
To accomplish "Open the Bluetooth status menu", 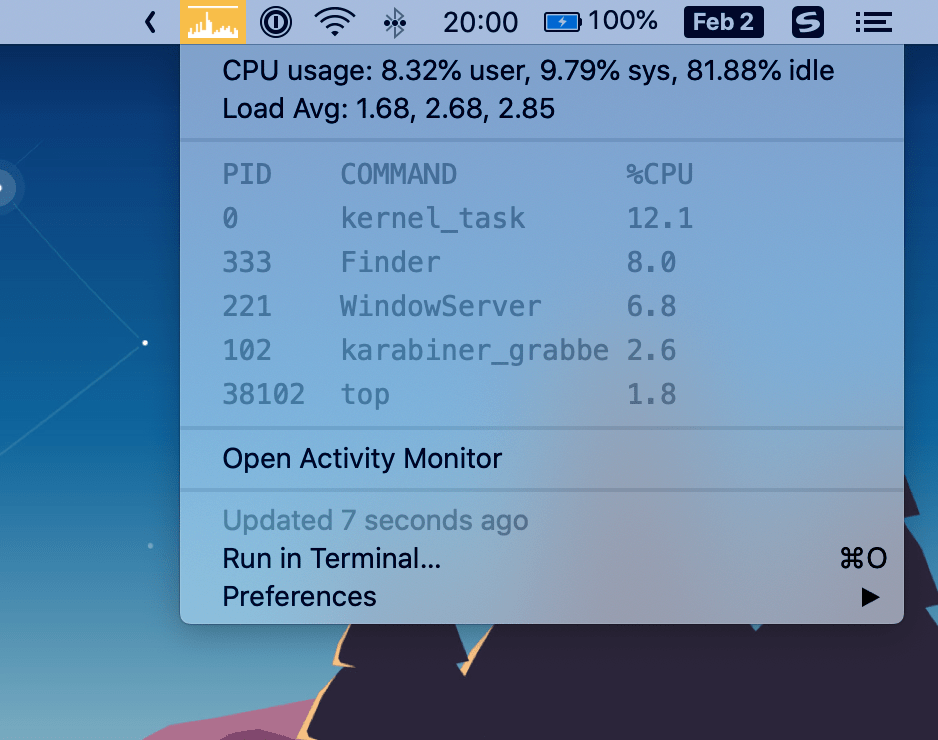I will pos(395,23).
